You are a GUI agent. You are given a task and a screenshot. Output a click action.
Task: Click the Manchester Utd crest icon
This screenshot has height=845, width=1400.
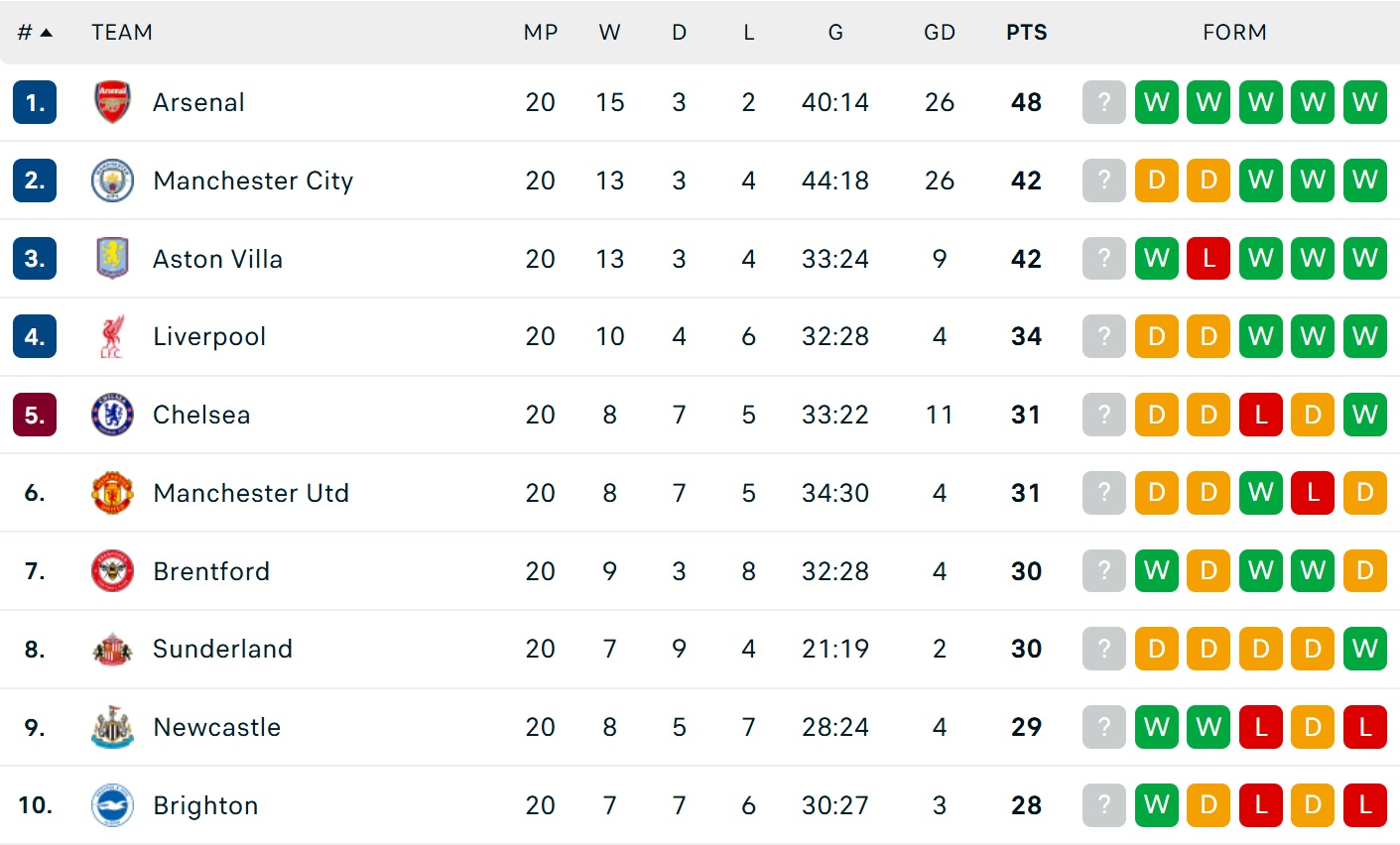(x=112, y=493)
